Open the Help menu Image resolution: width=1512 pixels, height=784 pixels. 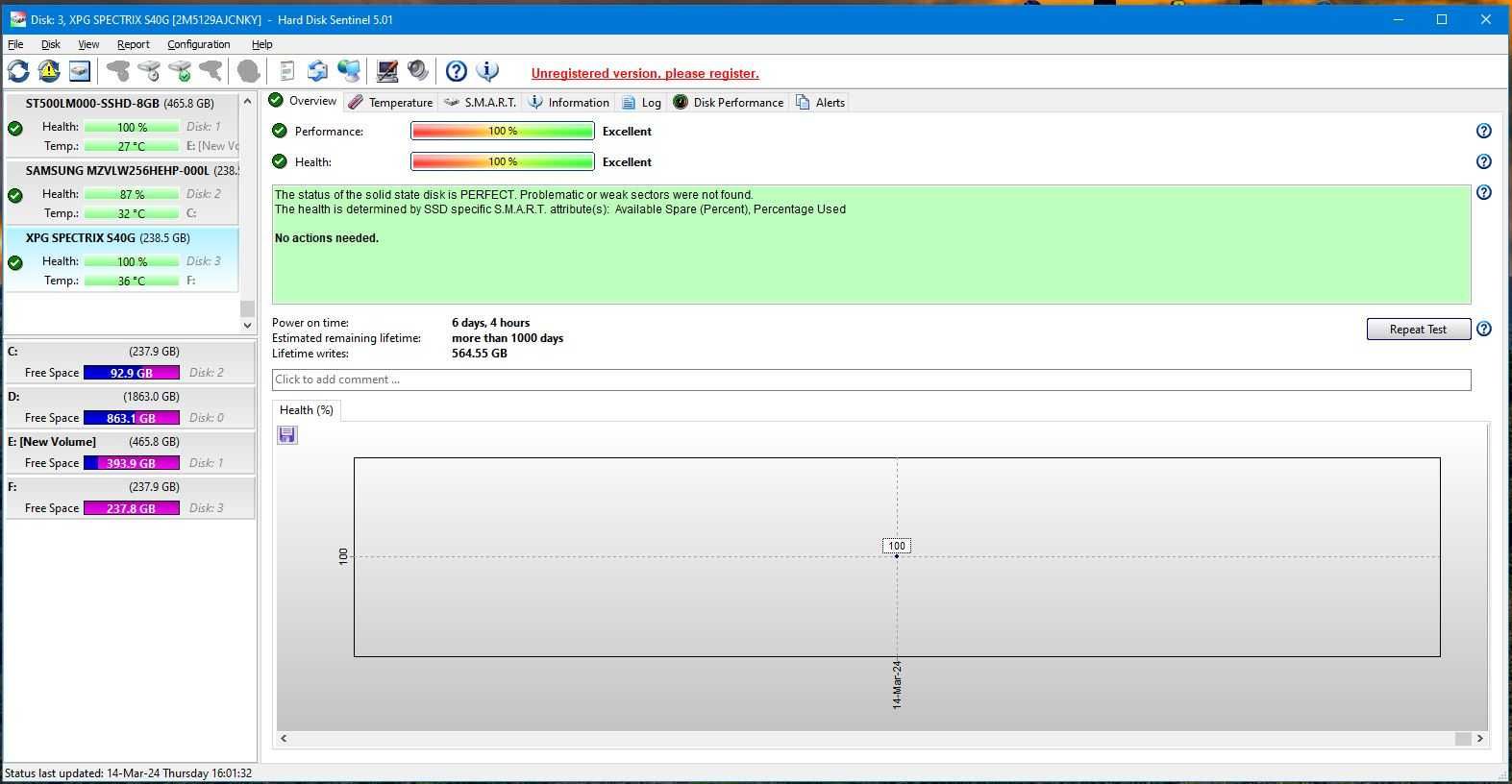262,44
